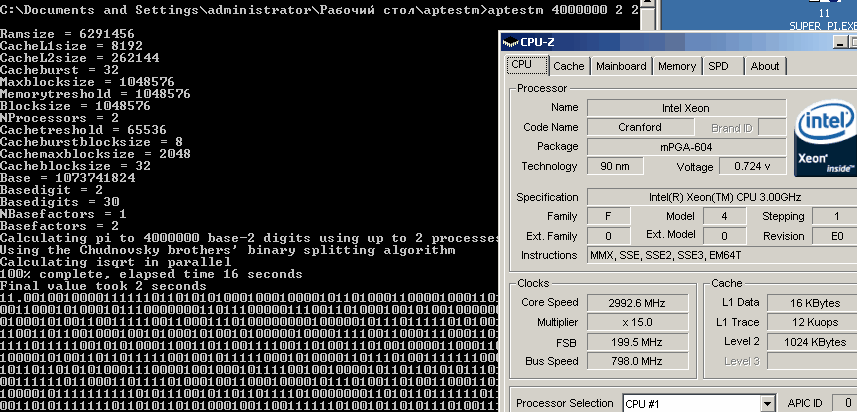The height and width of the screenshot is (412, 857).
Task: Click the Name field showing Intel Xeon
Action: (686, 108)
